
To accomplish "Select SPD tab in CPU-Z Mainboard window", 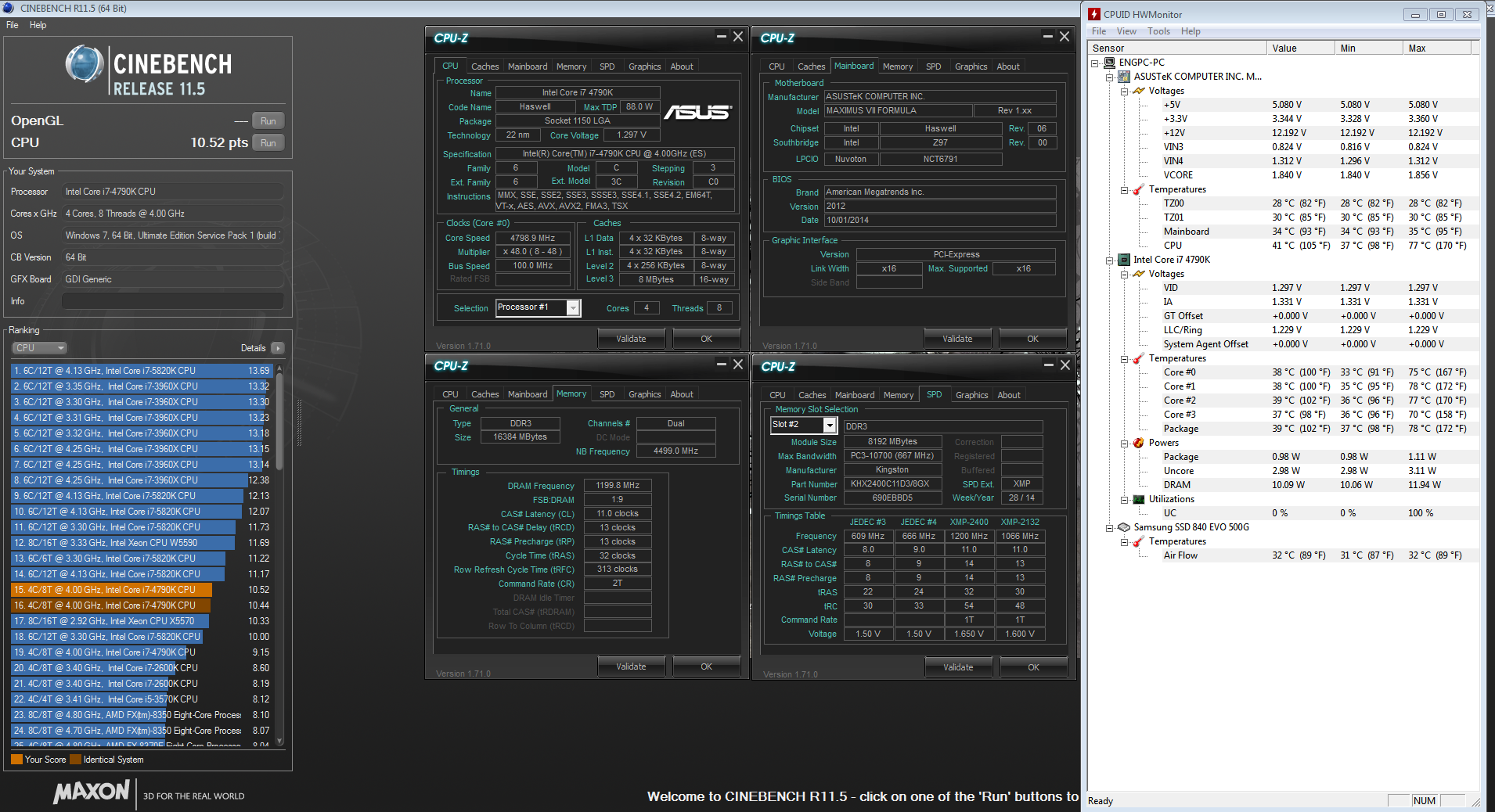I will 933,66.
